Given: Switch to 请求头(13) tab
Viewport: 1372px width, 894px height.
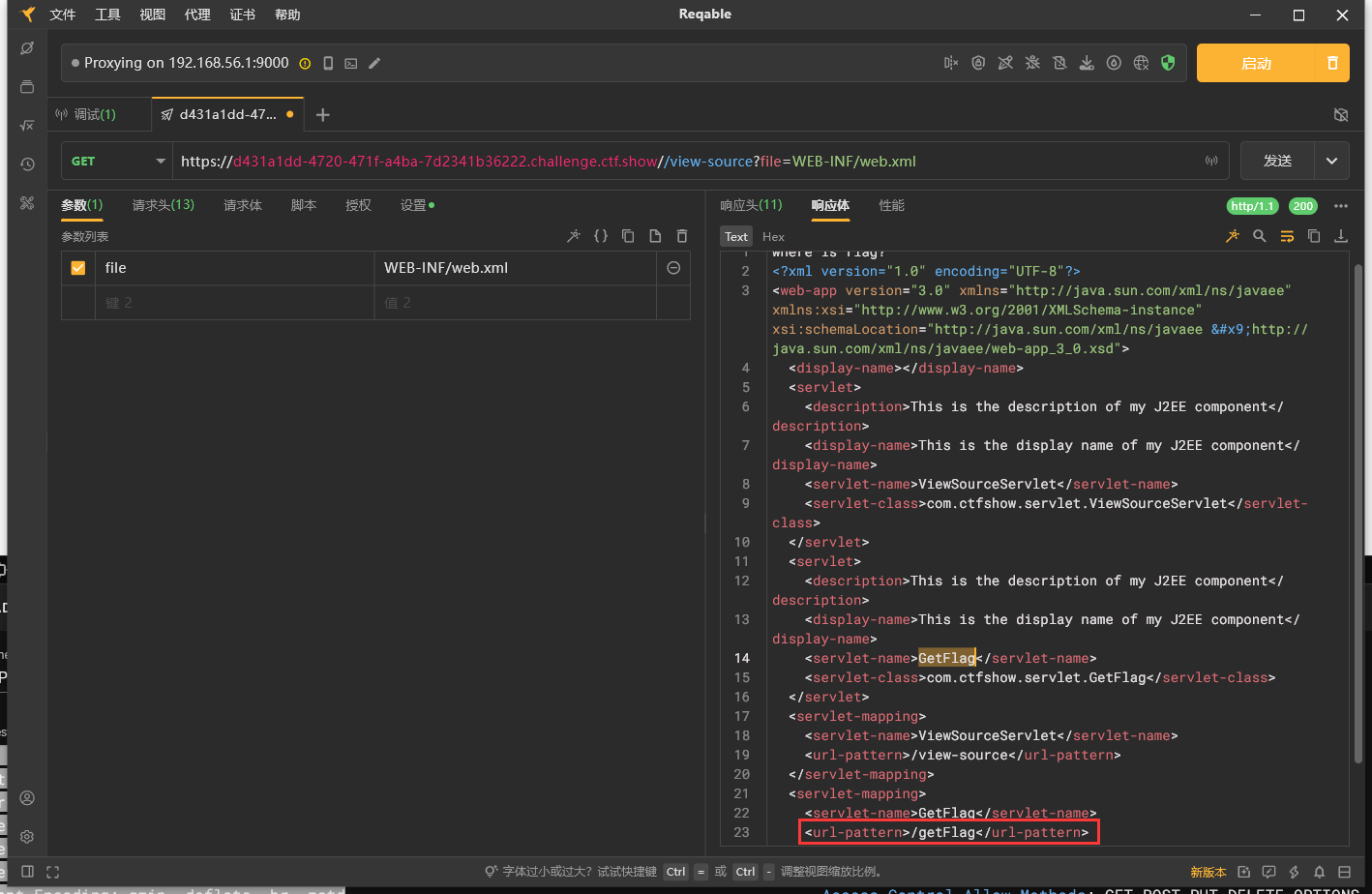Looking at the screenshot, I should pyautogui.click(x=164, y=205).
